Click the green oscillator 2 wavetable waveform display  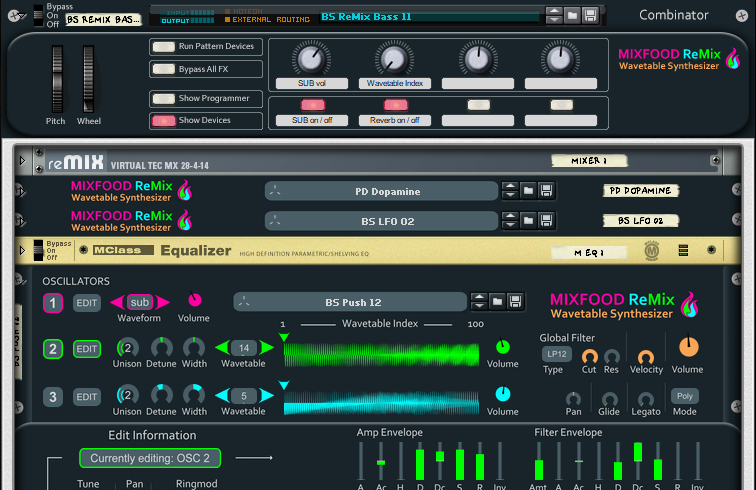[x=381, y=355]
